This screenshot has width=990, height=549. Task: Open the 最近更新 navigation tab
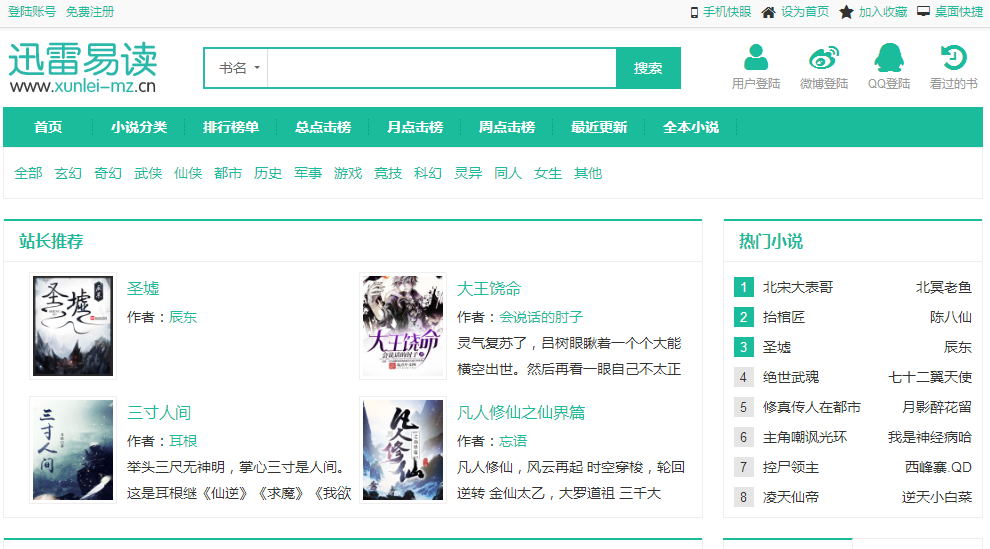tap(599, 127)
